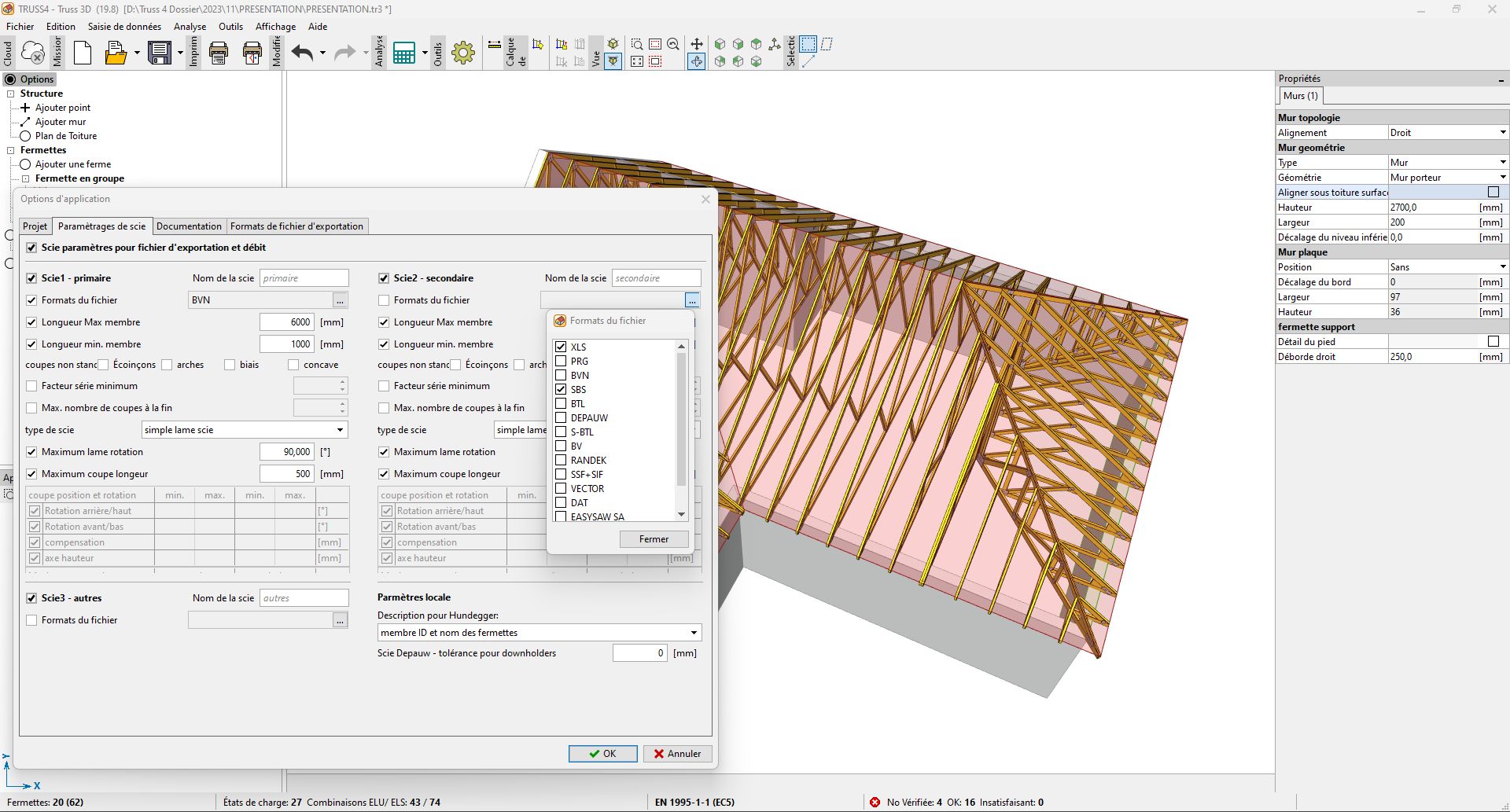Open the Affichage menu

275,27
